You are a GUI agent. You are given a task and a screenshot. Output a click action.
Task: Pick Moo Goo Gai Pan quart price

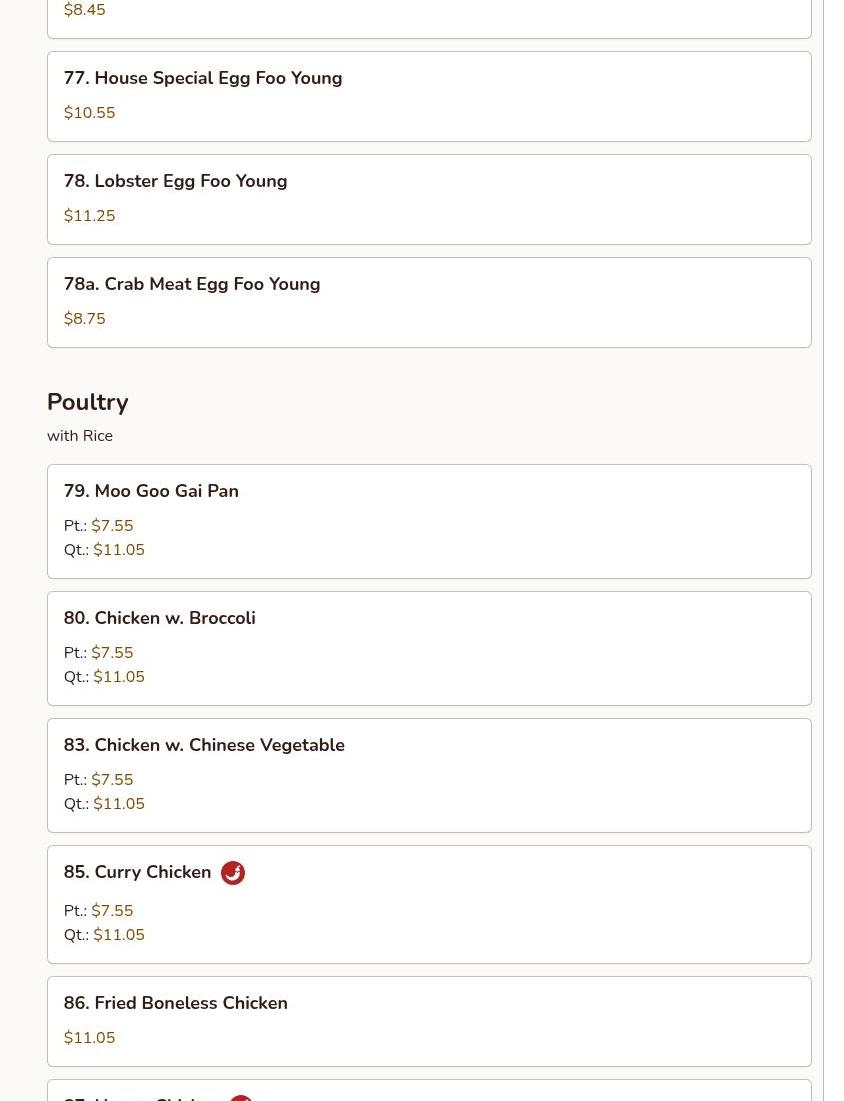tap(119, 550)
